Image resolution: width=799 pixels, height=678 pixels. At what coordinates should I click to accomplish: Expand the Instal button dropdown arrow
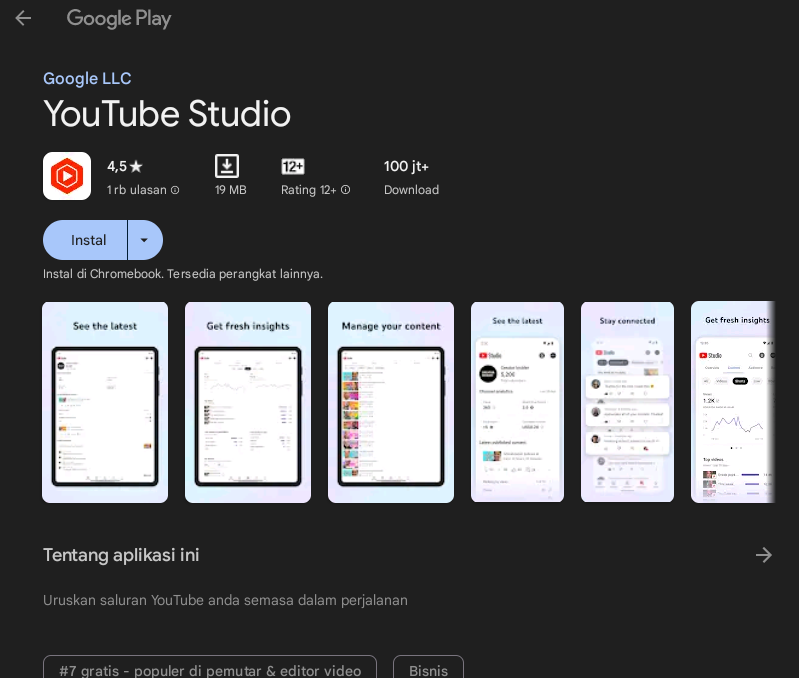click(x=145, y=240)
